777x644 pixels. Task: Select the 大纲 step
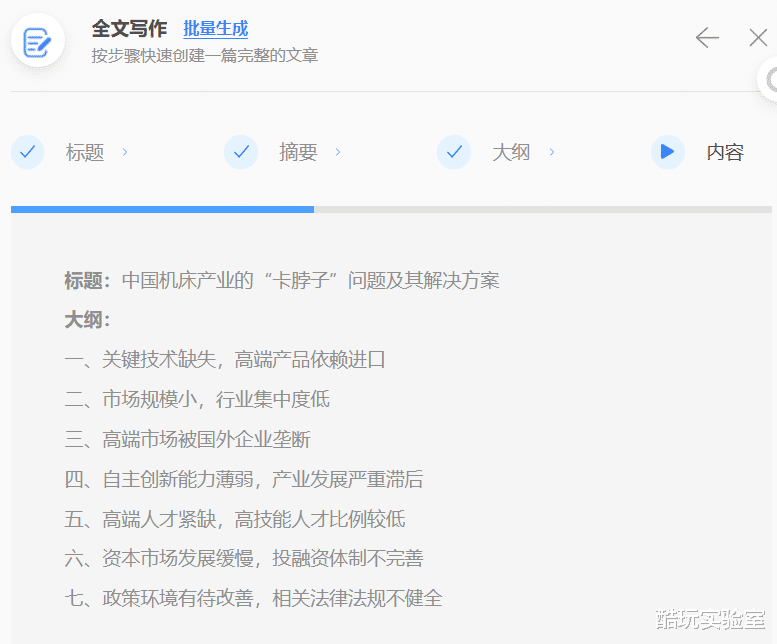(511, 152)
